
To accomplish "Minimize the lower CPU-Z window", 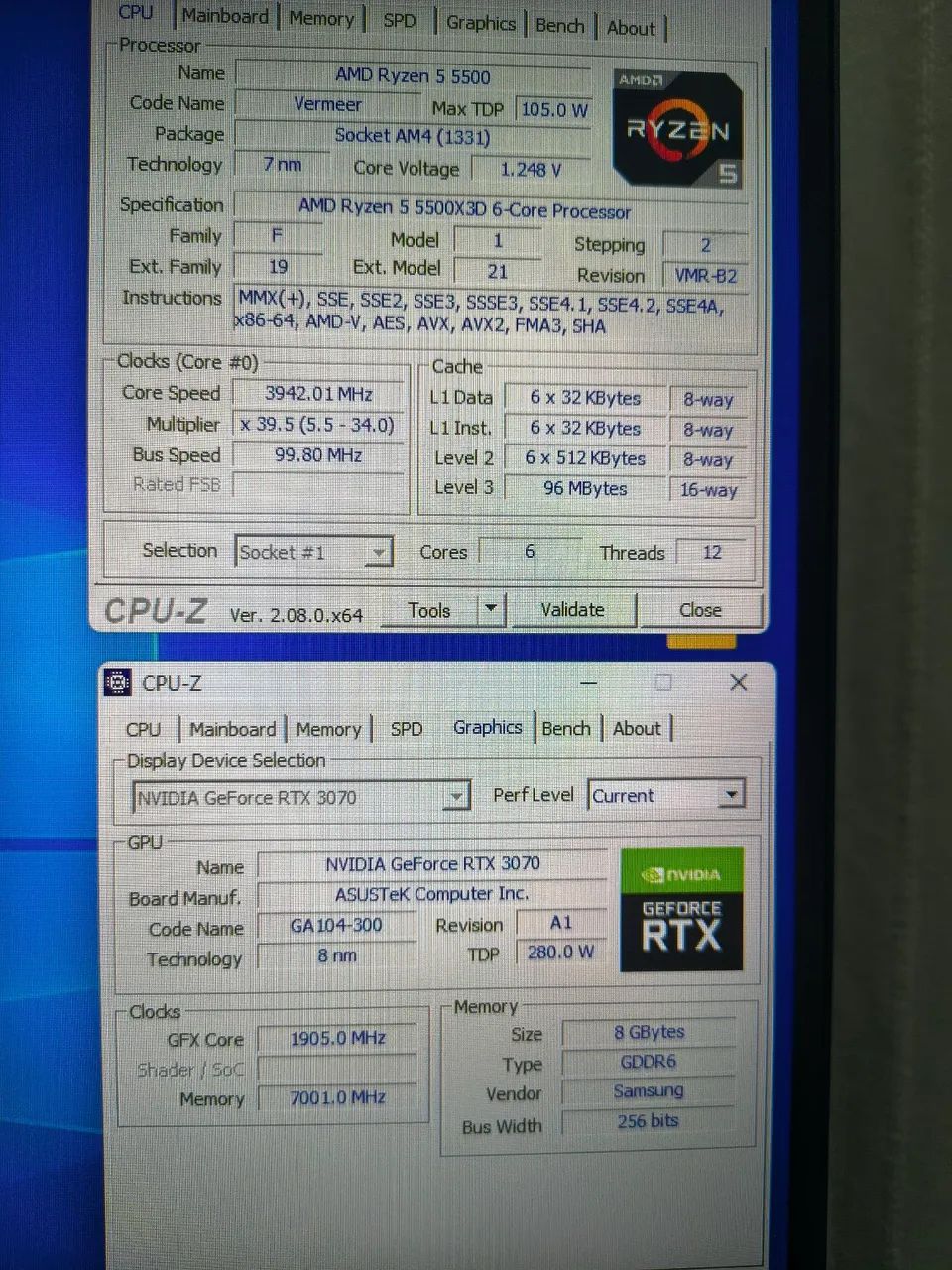I will [x=589, y=683].
